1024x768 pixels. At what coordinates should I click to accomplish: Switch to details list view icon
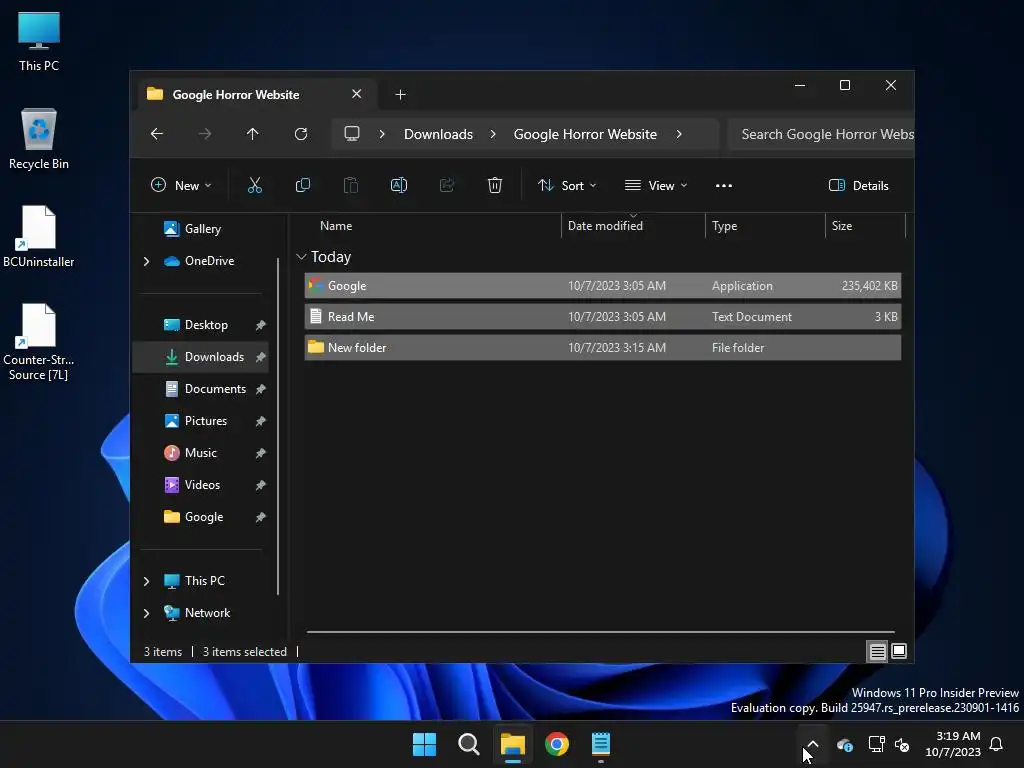[x=877, y=651]
